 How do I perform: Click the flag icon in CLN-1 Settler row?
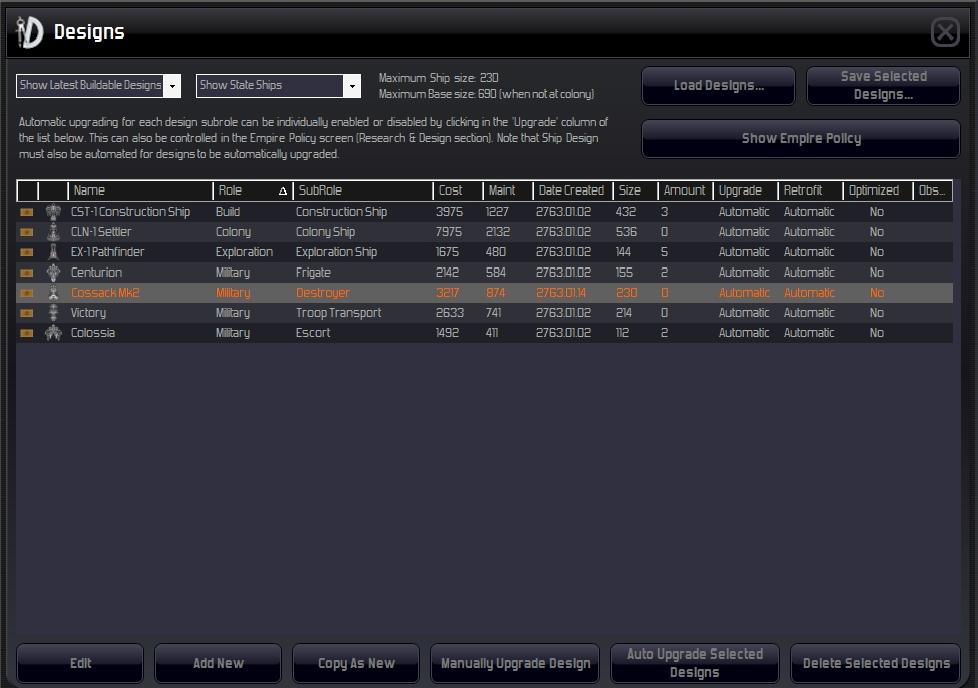27,232
